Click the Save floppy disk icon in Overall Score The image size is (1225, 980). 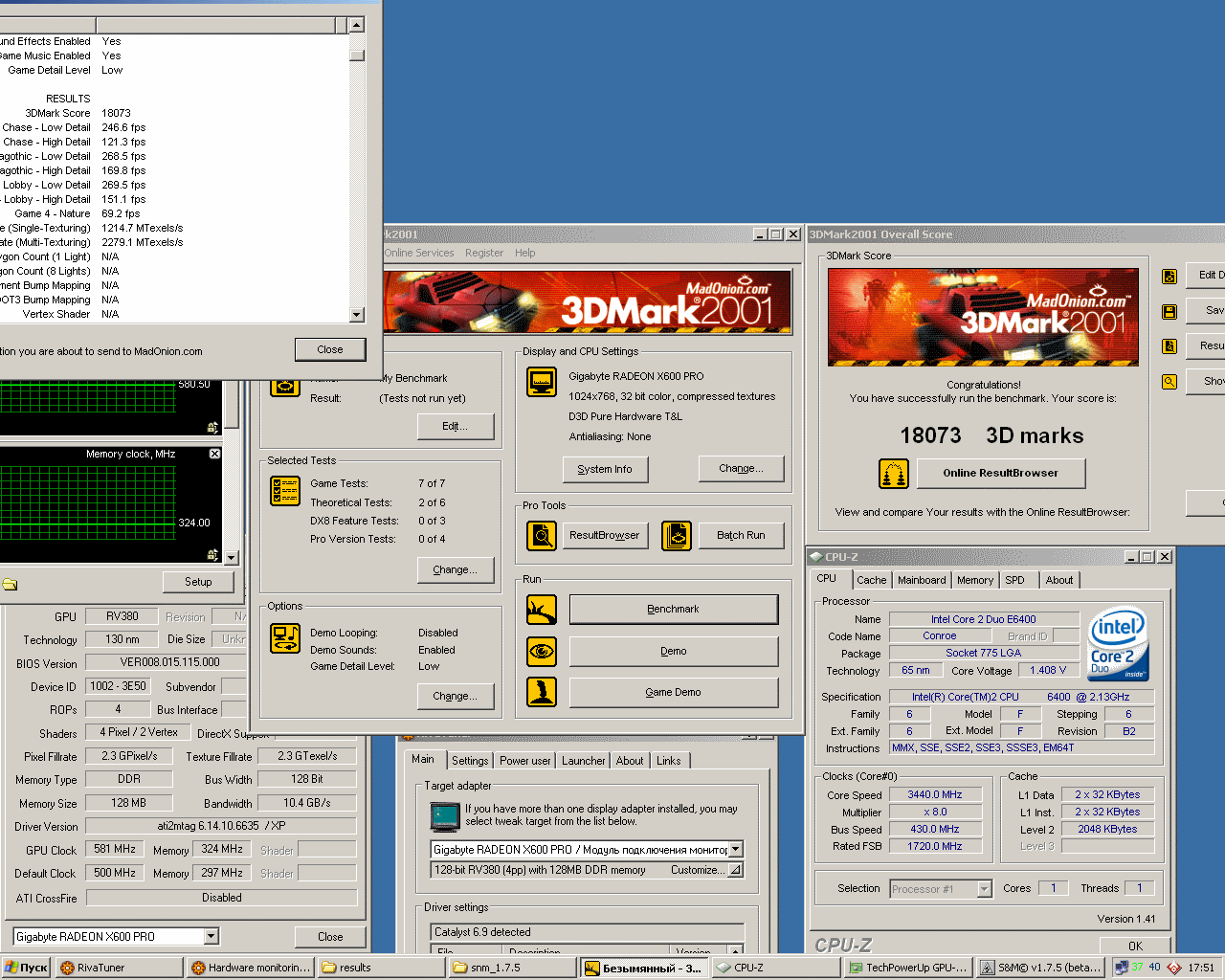point(1169,312)
